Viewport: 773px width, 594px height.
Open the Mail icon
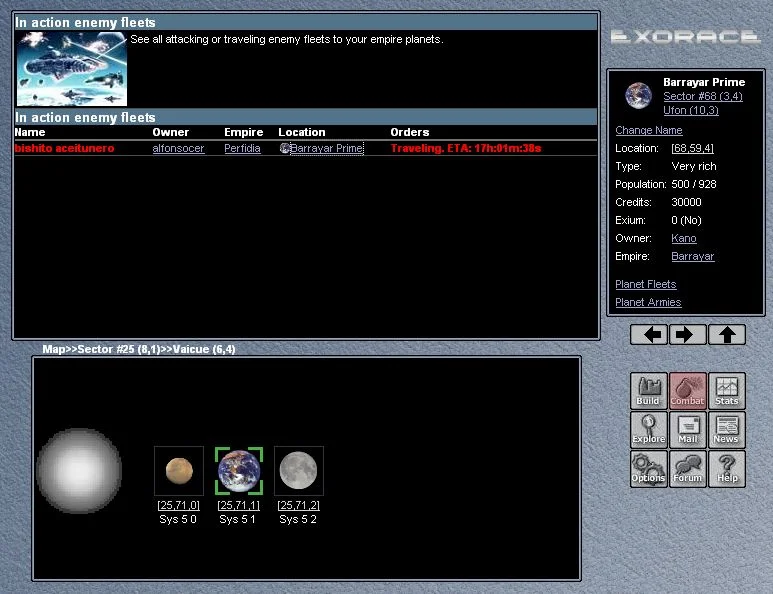687,430
